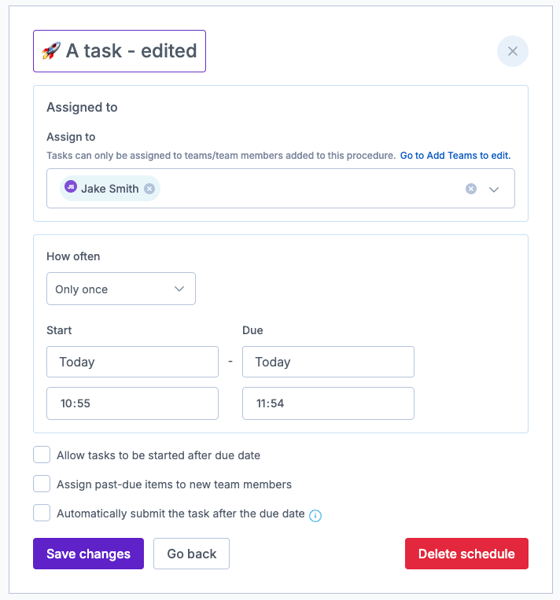560x600 pixels.
Task: Clear all assignees with the circle-x icon
Action: [x=471, y=189]
